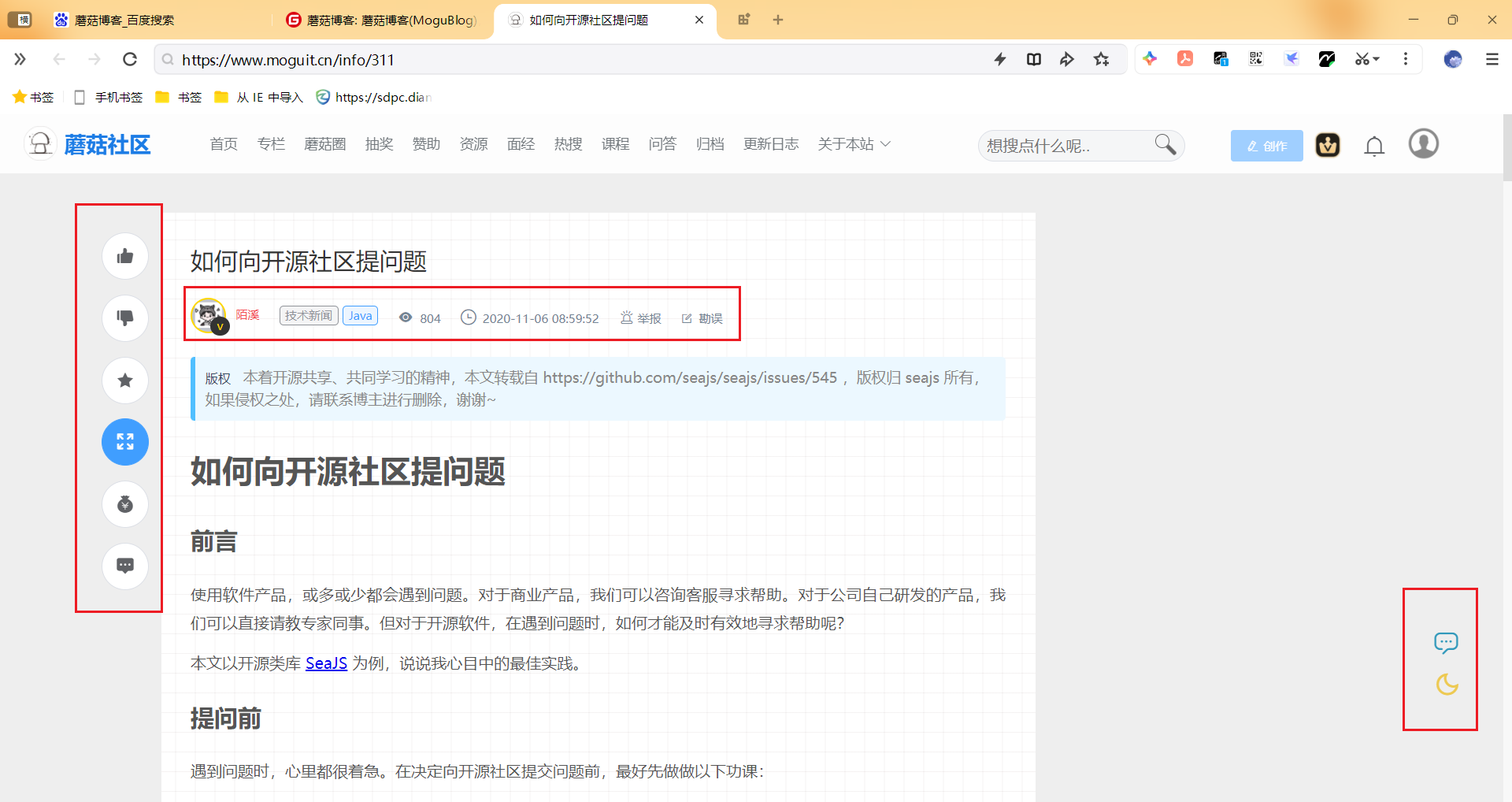Open the notification bell
Screen dimensions: 1512x802
tap(1374, 146)
